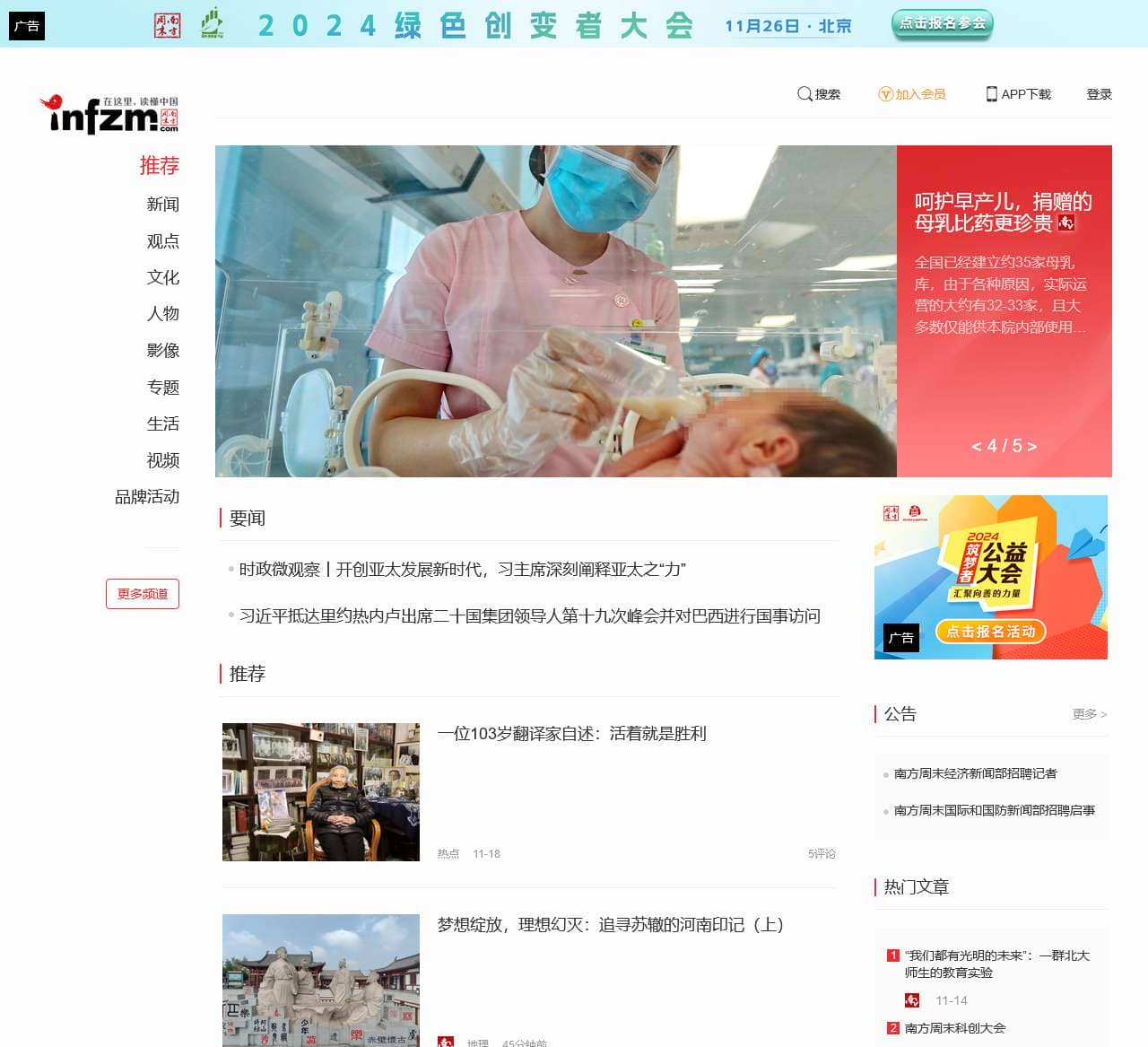Click the APP download phone icon
1148x1047 pixels.
992,94
